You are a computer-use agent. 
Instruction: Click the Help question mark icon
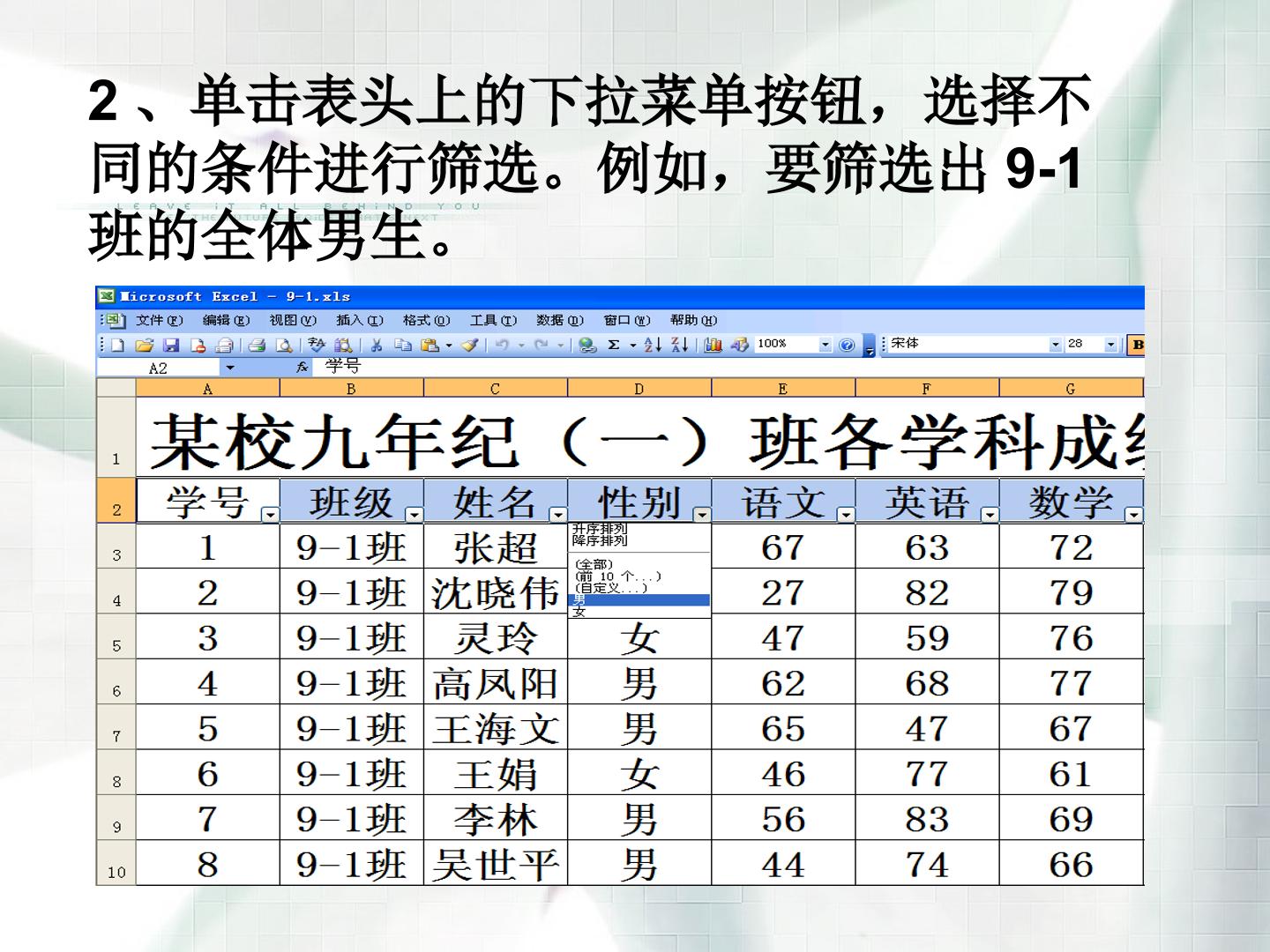848,345
